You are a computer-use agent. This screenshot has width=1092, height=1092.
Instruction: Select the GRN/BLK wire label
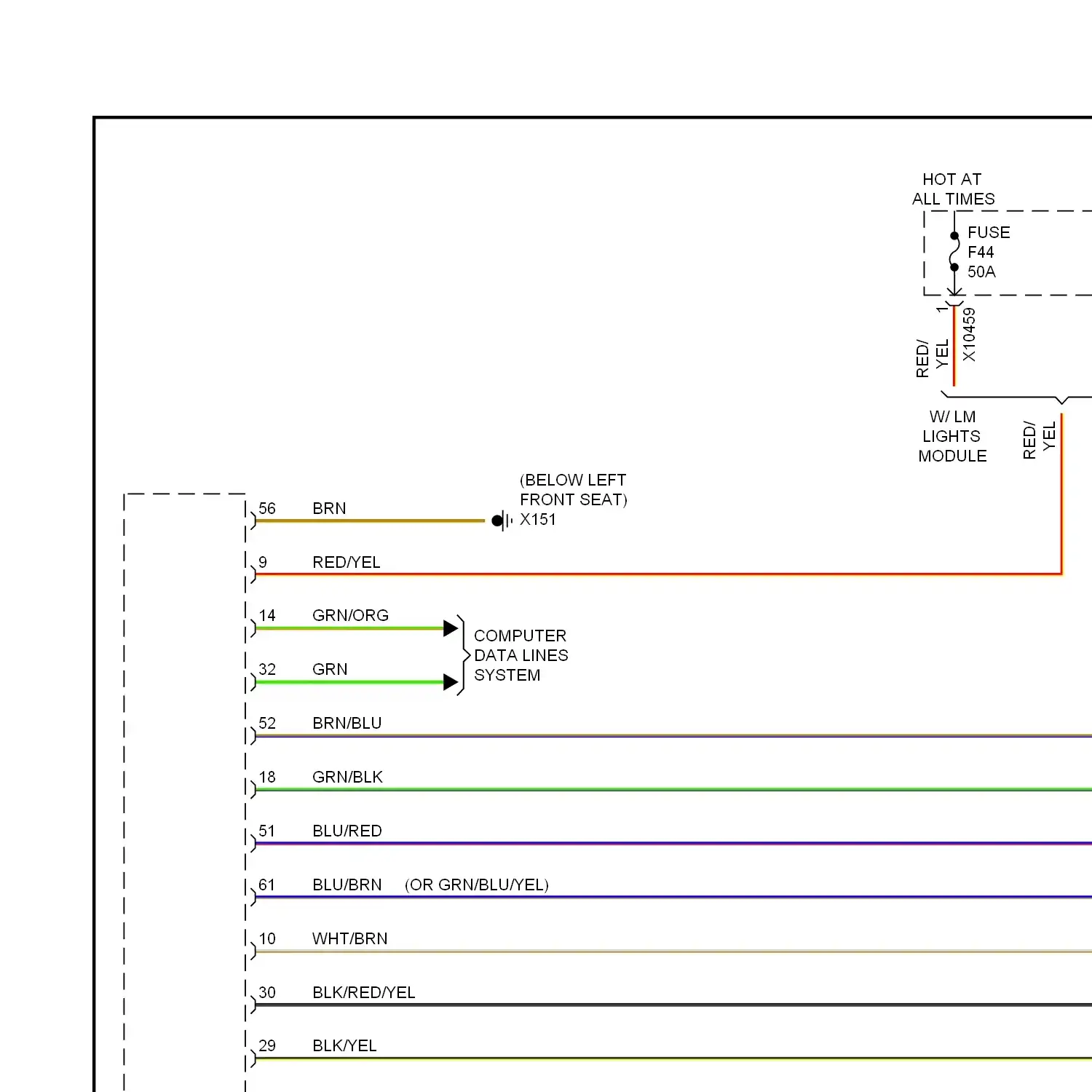pyautogui.click(x=347, y=777)
